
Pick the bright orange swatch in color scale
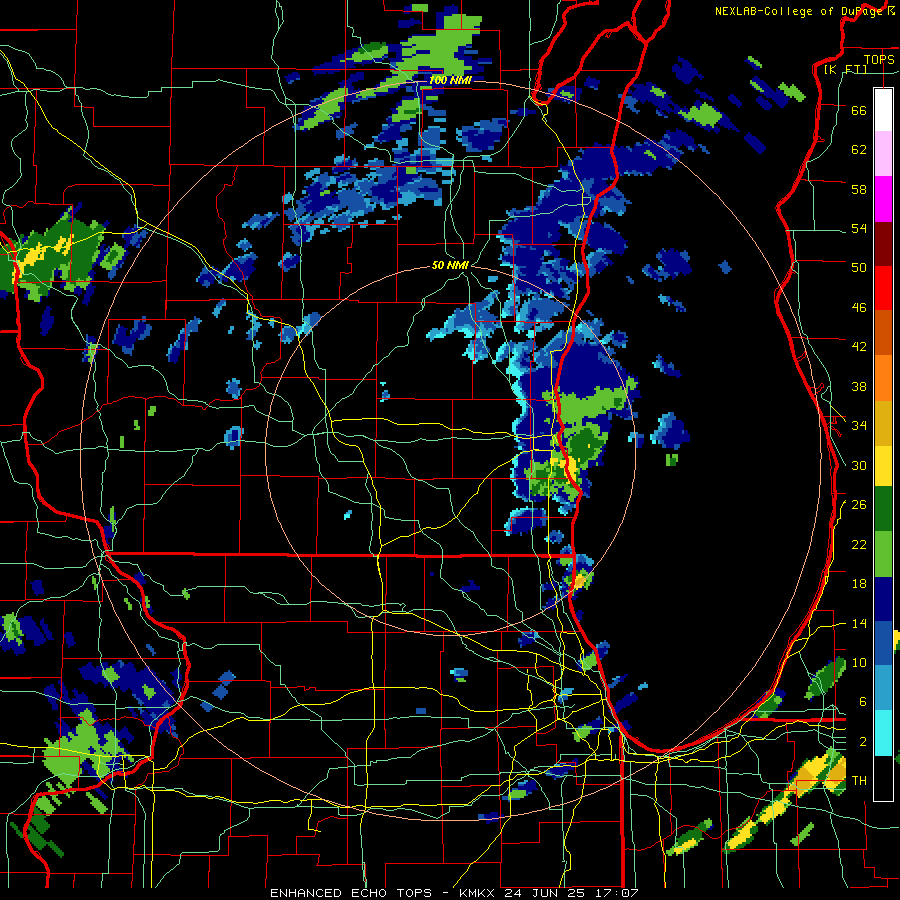[x=883, y=378]
